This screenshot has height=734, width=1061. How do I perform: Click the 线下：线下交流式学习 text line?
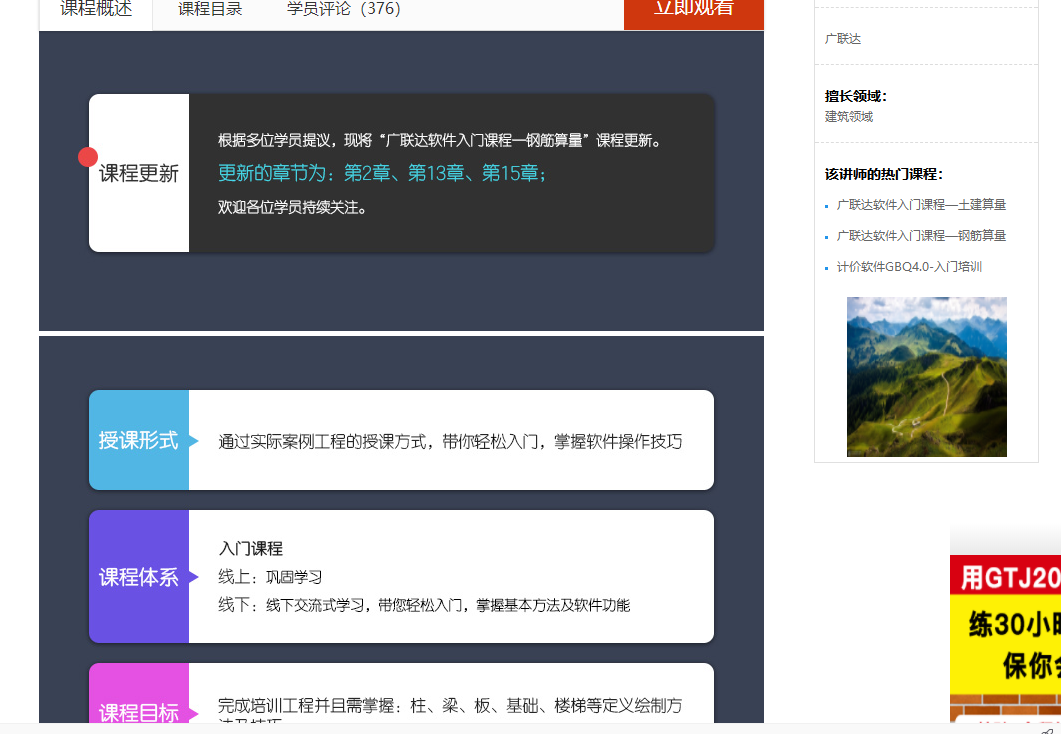pos(424,605)
